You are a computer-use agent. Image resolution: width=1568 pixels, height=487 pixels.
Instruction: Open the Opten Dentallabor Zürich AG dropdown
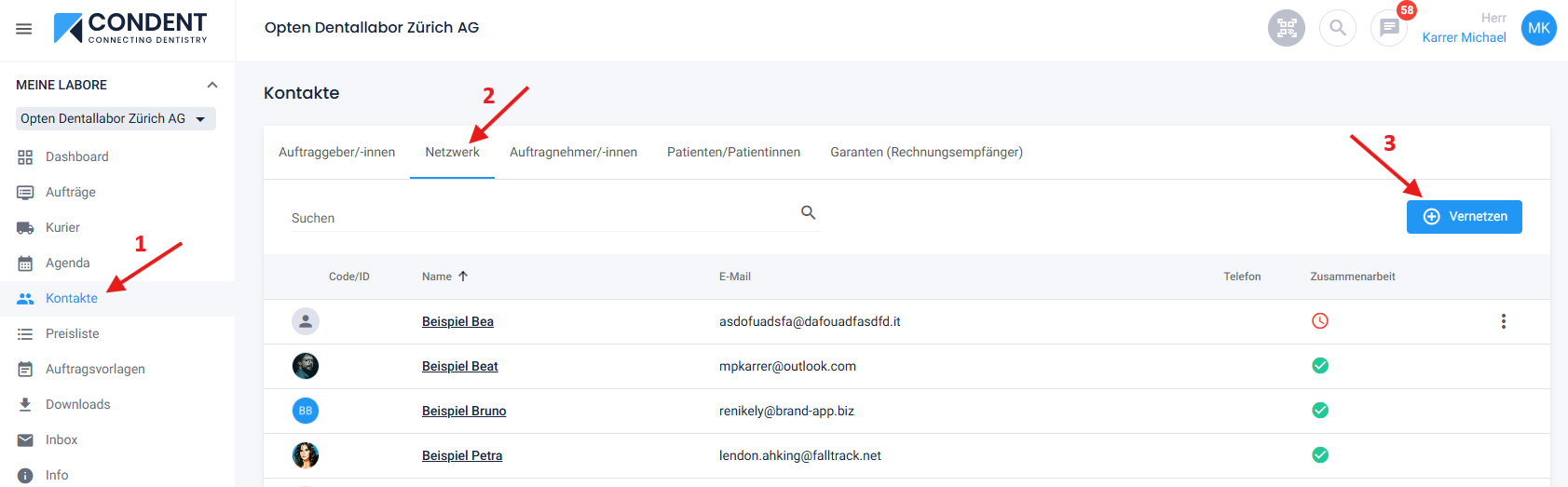click(x=116, y=119)
